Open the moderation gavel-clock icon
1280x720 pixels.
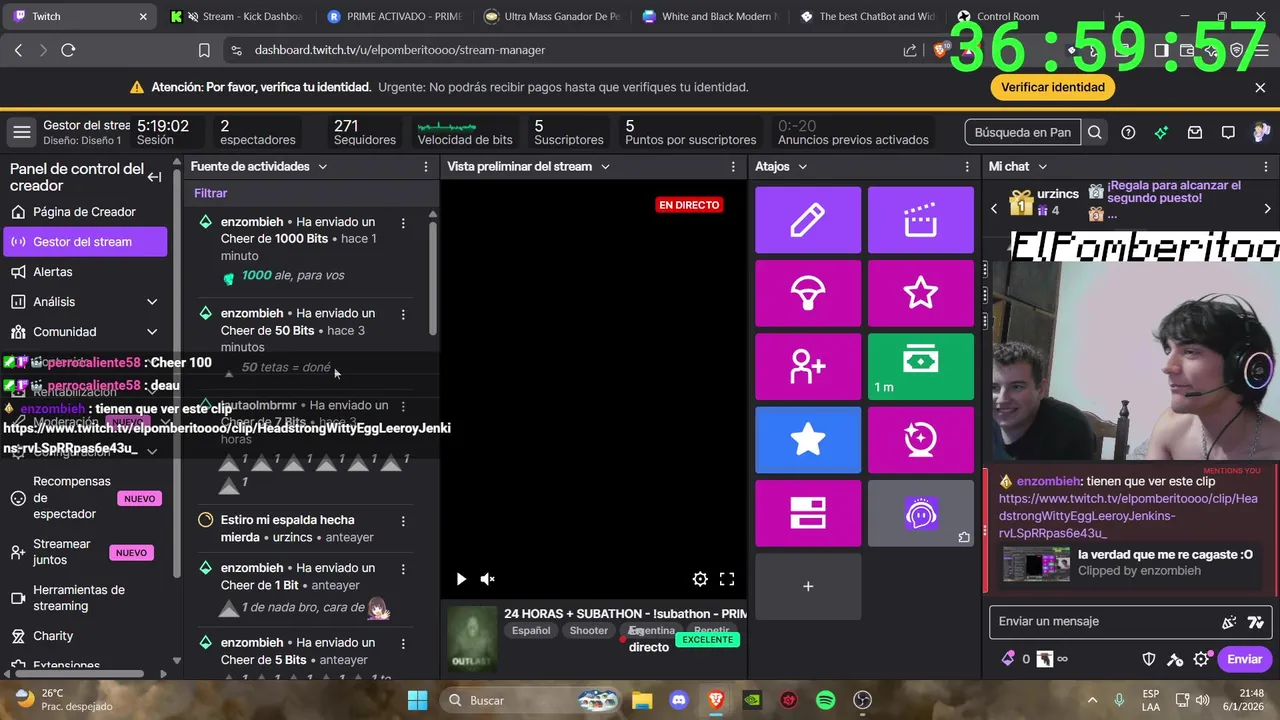[1176, 659]
